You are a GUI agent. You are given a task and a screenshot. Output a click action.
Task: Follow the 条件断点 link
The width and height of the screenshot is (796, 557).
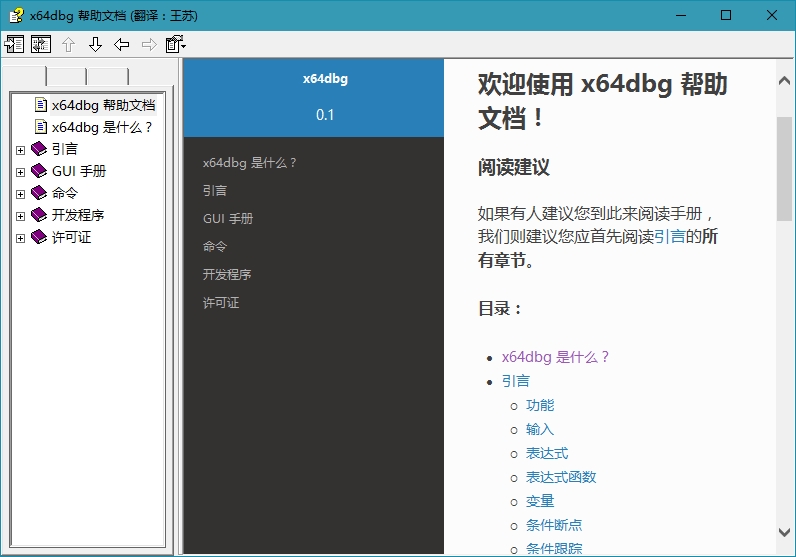click(554, 525)
